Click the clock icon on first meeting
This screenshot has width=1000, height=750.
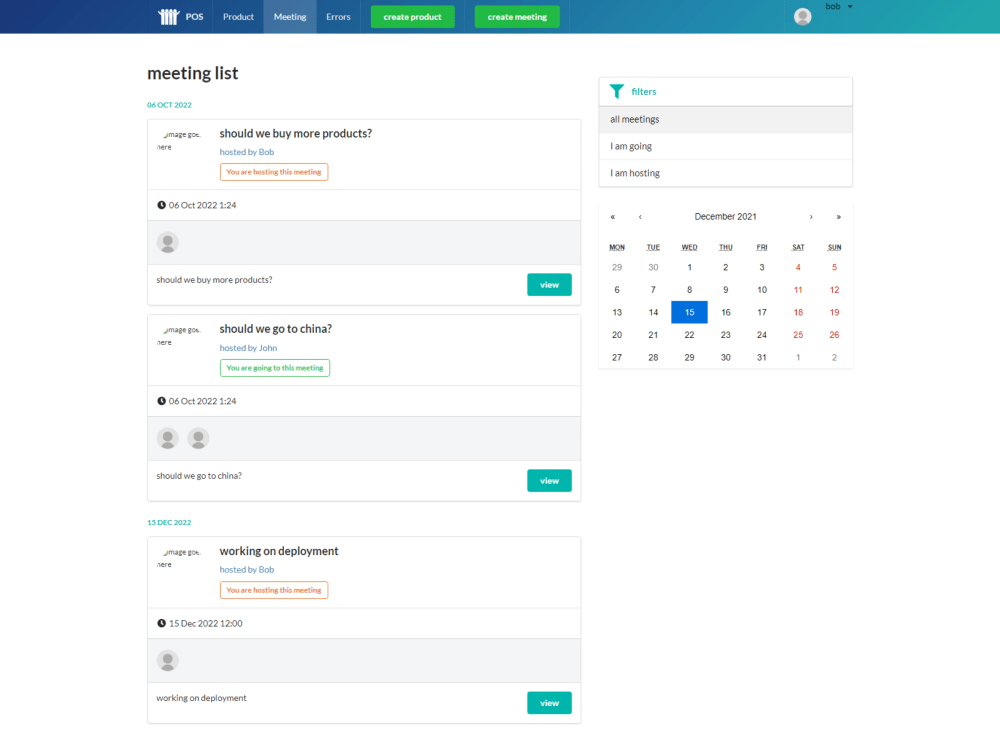[161, 204]
